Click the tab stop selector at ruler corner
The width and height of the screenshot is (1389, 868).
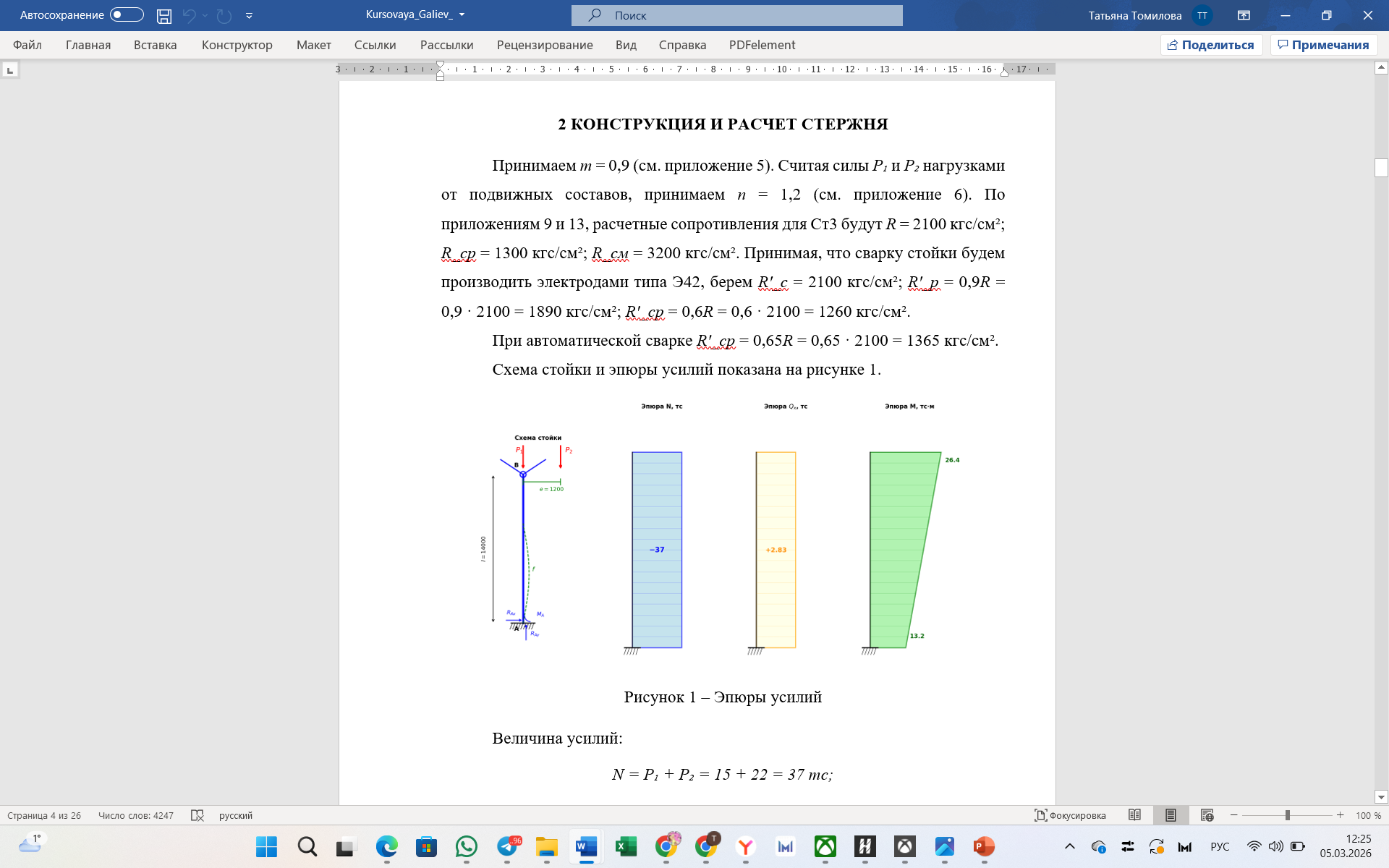coord(10,70)
